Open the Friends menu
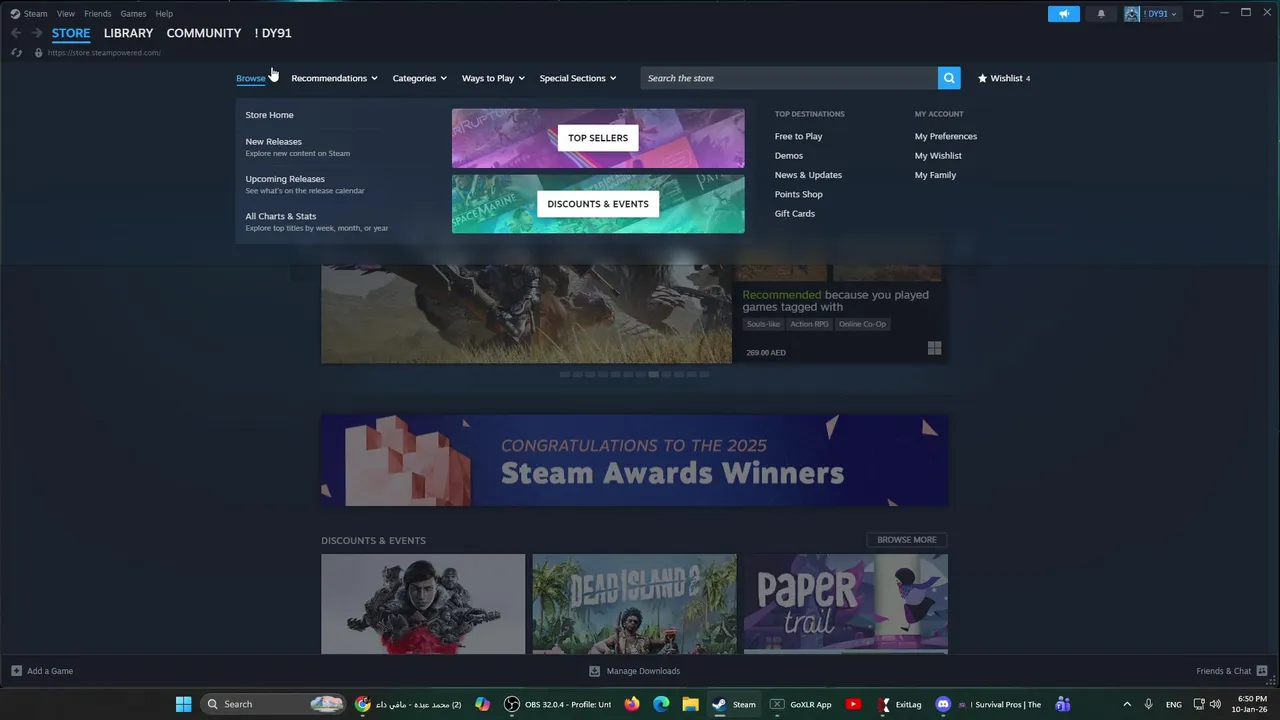 pos(98,14)
